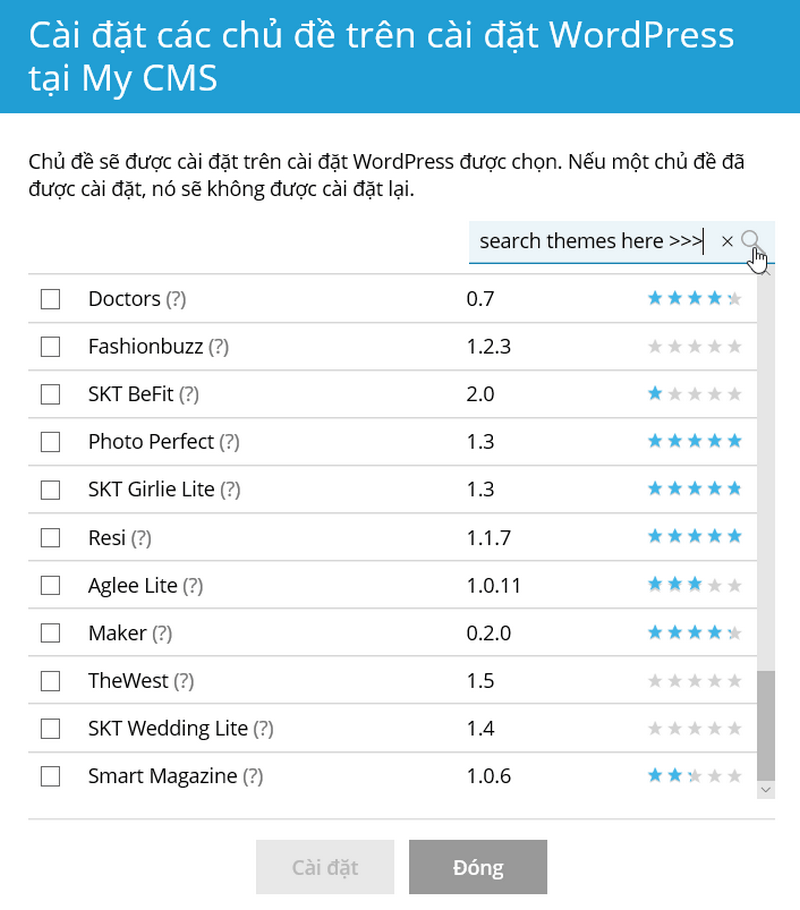The width and height of the screenshot is (800, 910).
Task: Open help hint next to SKT BeFit
Action: click(x=189, y=395)
